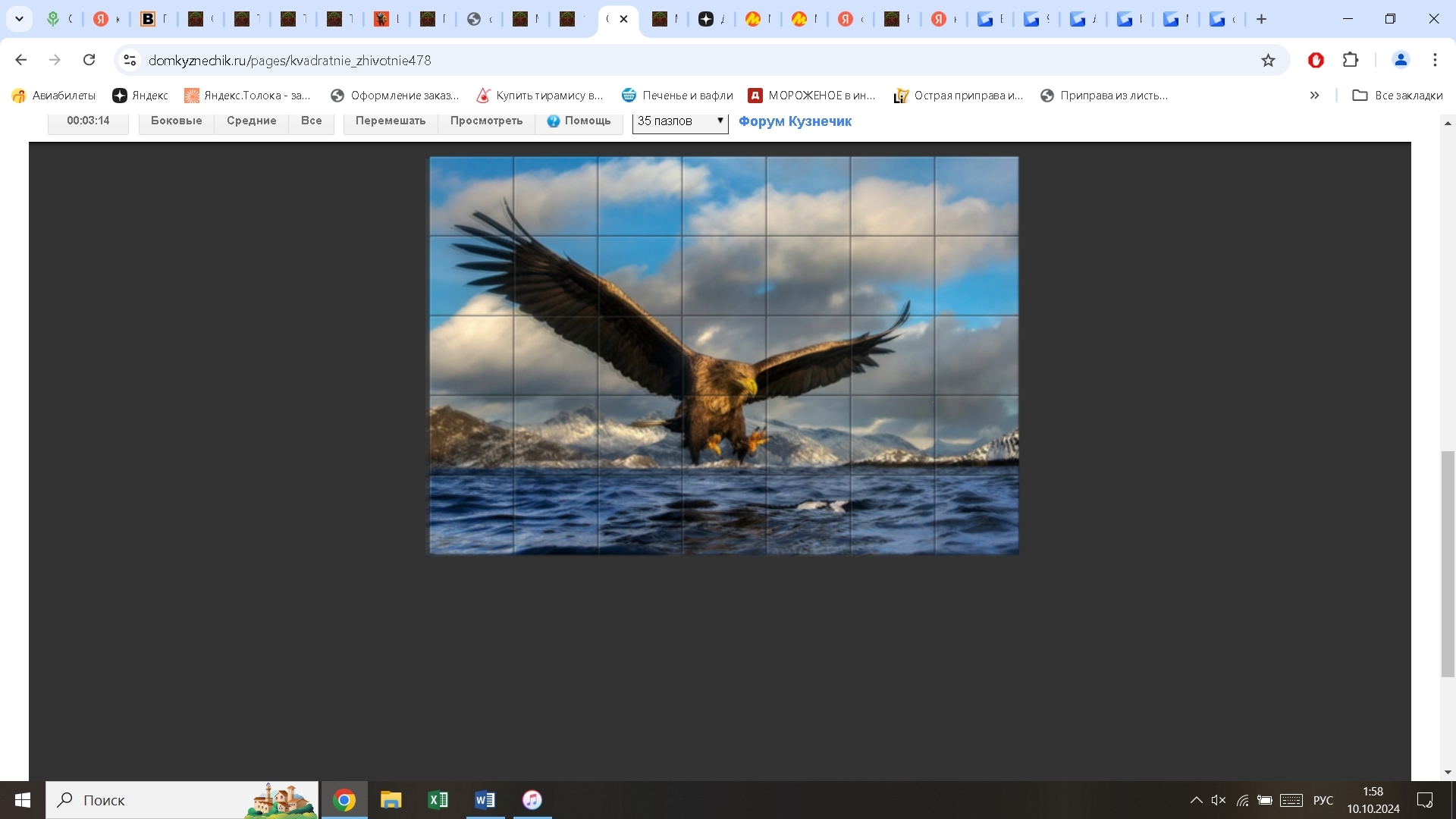This screenshot has height=819, width=1456.
Task: Bookmark this page with the star icon
Action: click(1268, 60)
